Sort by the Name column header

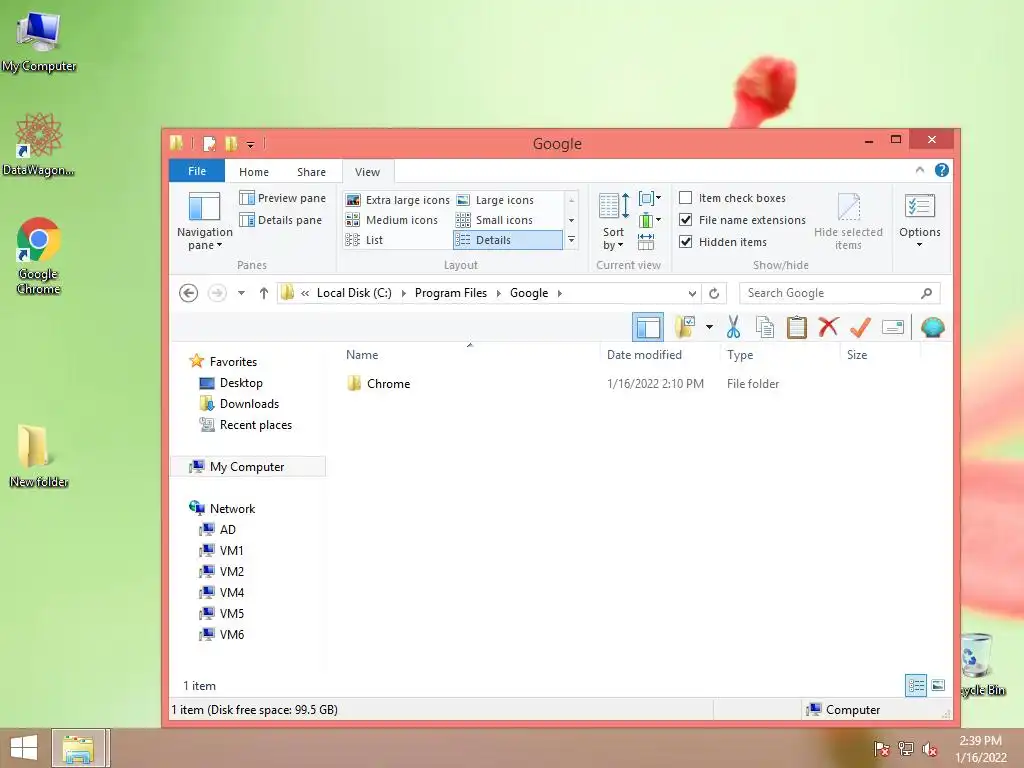click(x=469, y=355)
